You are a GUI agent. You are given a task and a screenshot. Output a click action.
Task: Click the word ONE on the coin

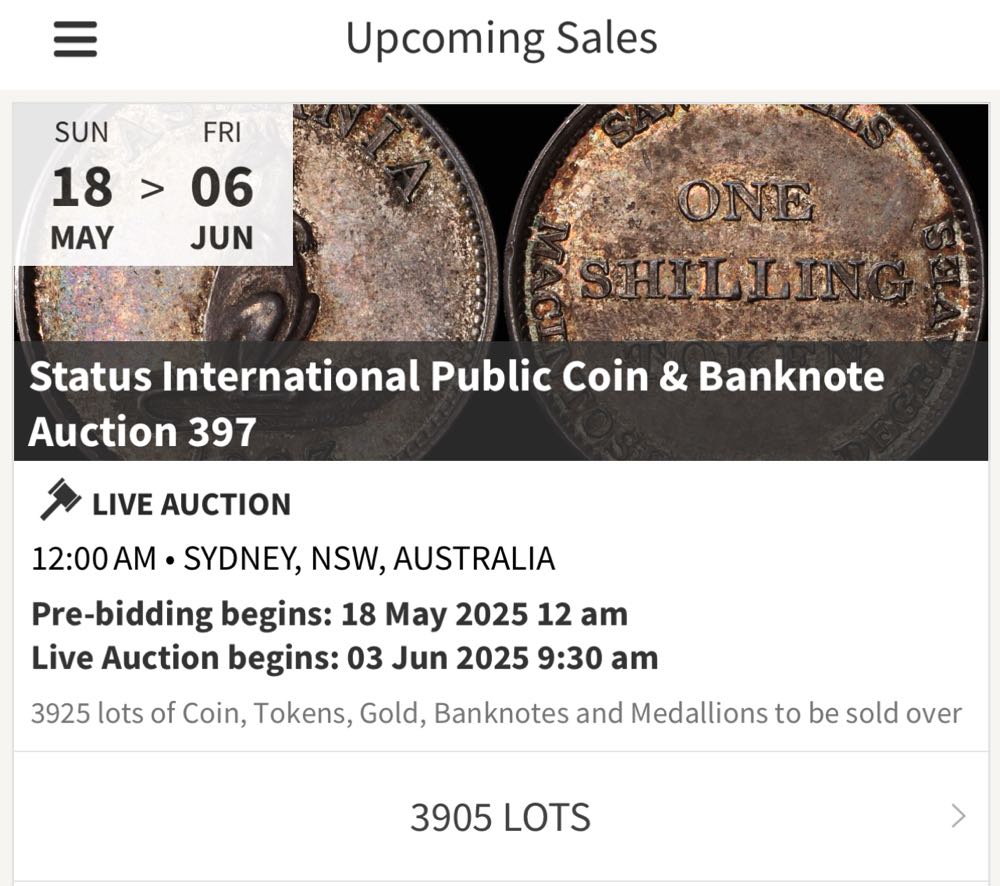point(745,203)
